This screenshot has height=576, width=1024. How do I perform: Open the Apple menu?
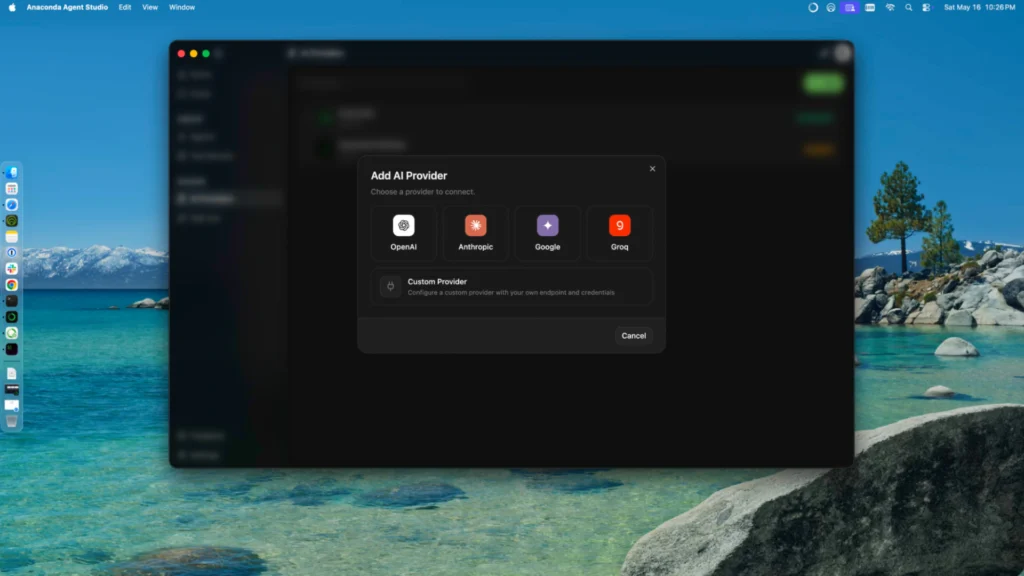12,7
